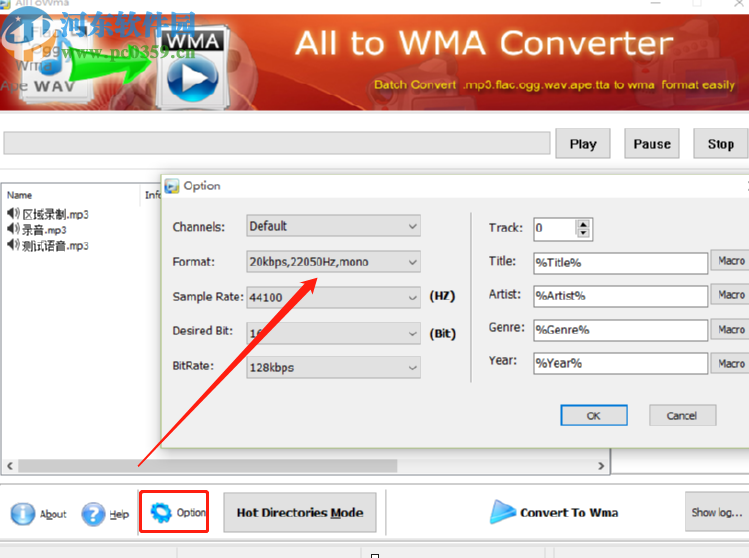Viewport: 749px width, 558px height.
Task: Open the Channels dropdown
Action: point(333,226)
